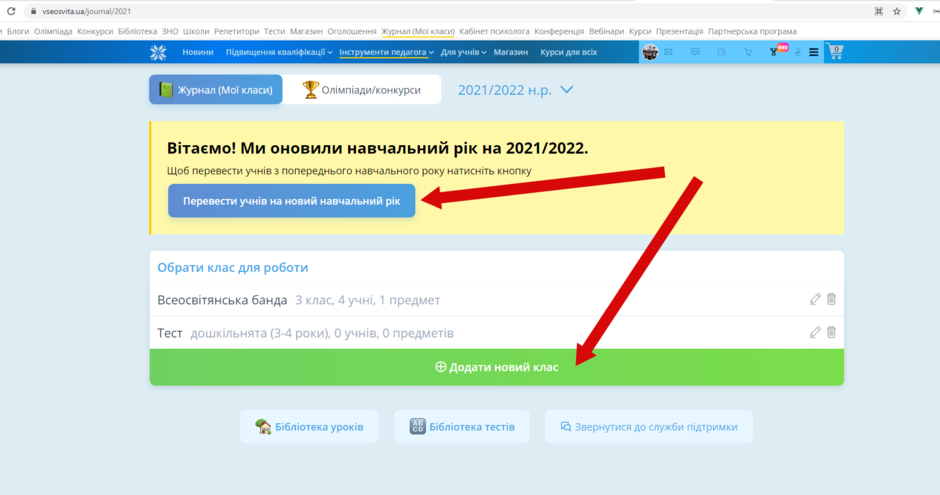Click the pencil icon for Всеосвітянська банда
Viewport: 940px width, 495px height.
815,299
